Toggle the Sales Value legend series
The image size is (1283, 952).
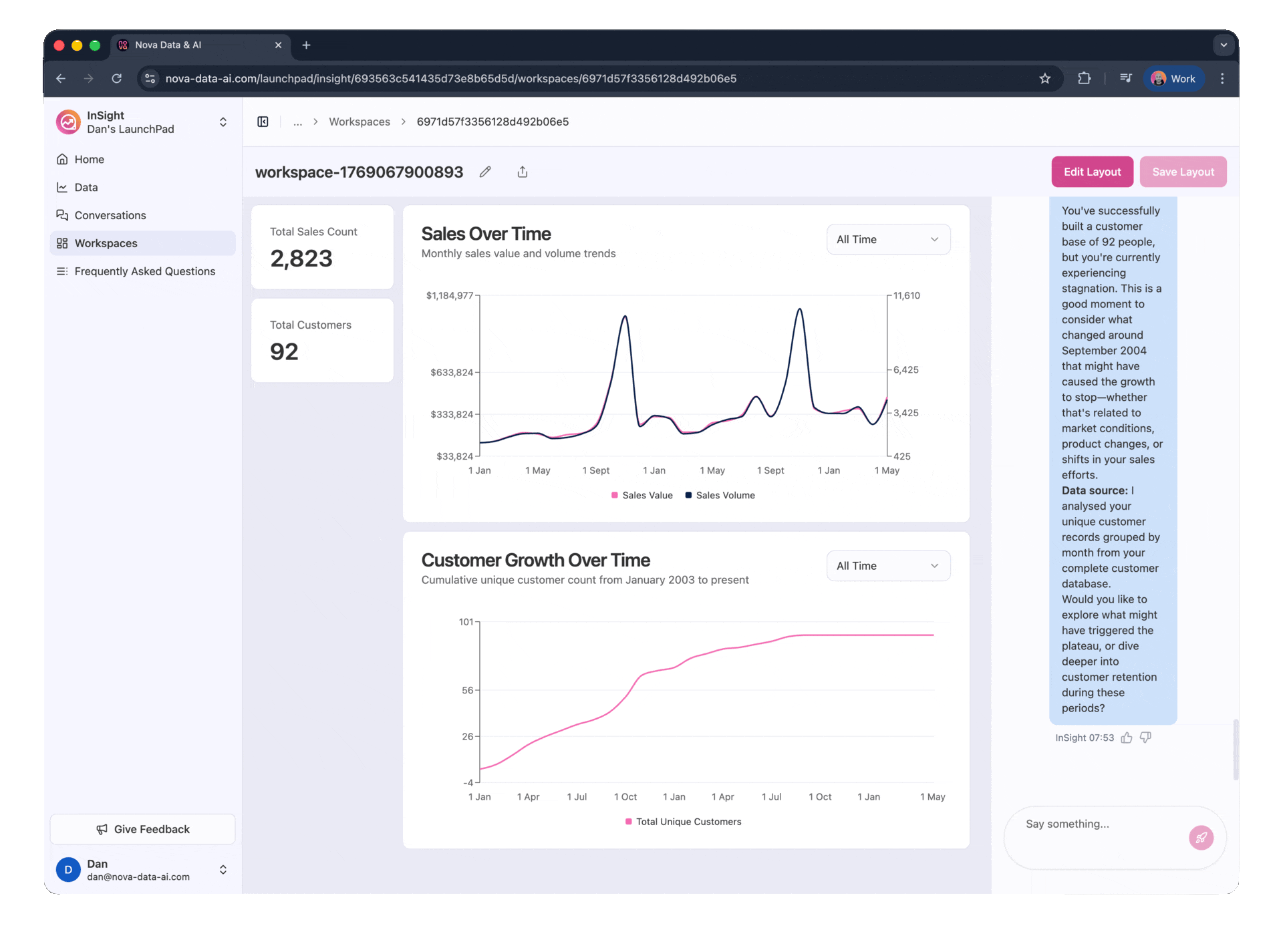click(641, 495)
